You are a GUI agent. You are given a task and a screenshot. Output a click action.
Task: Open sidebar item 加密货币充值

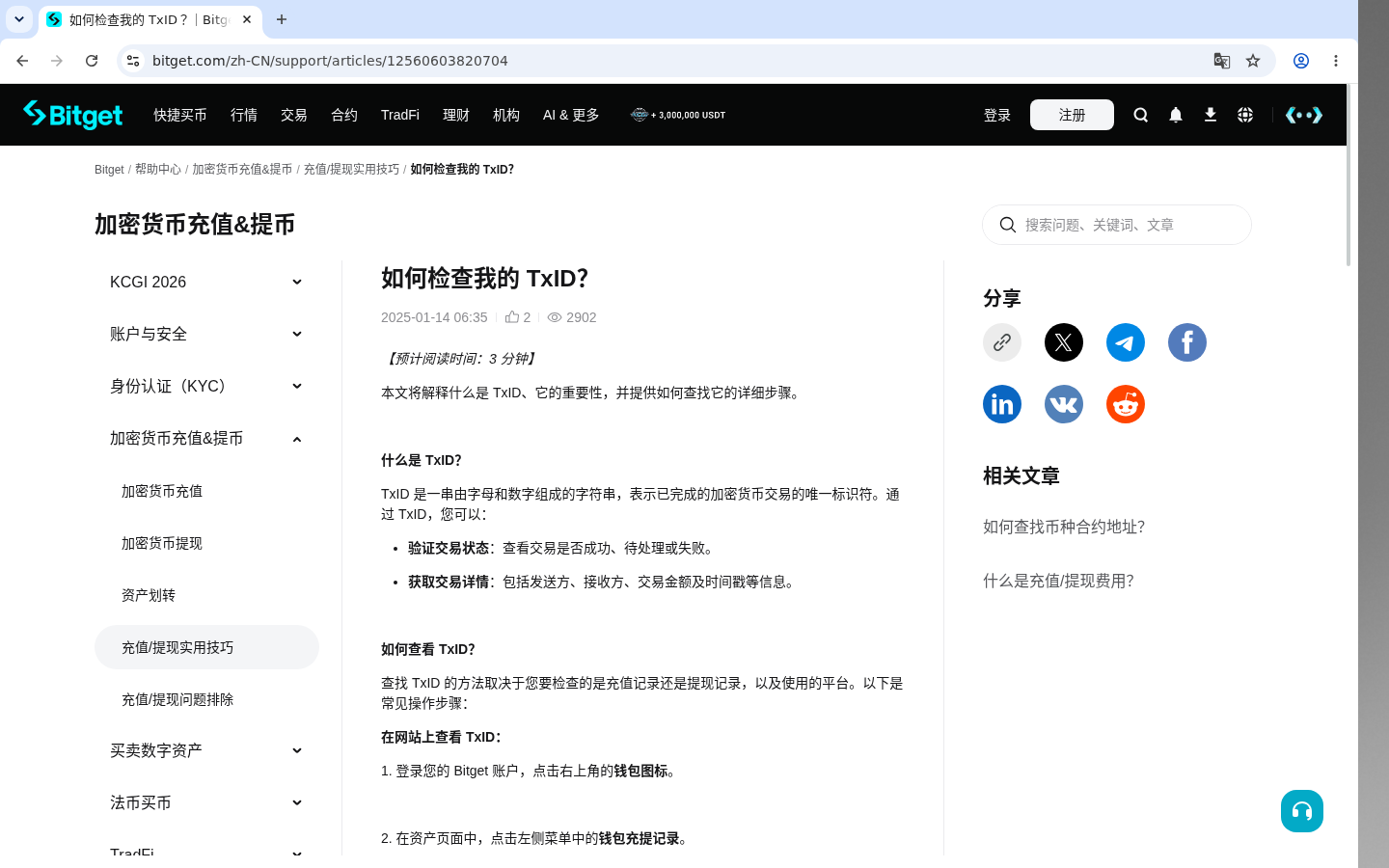(x=162, y=491)
